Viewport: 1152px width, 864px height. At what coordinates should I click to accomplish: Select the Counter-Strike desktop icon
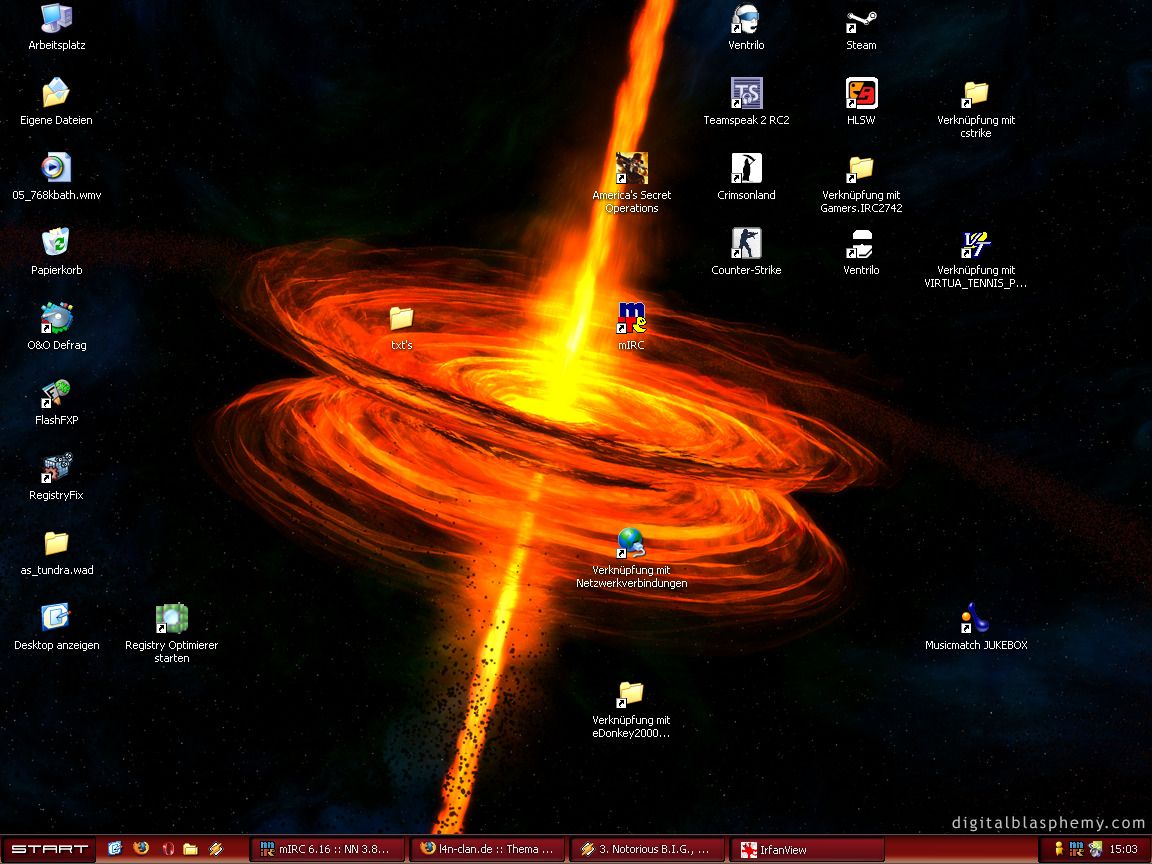pyautogui.click(x=746, y=244)
